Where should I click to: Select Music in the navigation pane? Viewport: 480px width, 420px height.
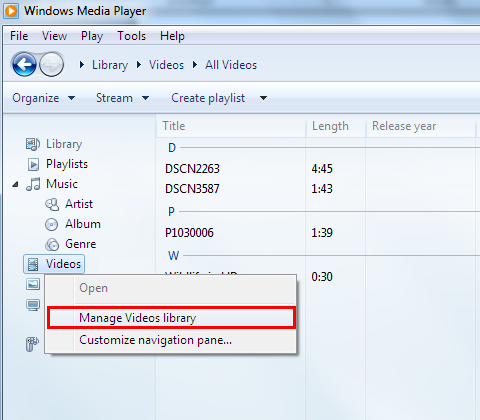pyautogui.click(x=62, y=184)
